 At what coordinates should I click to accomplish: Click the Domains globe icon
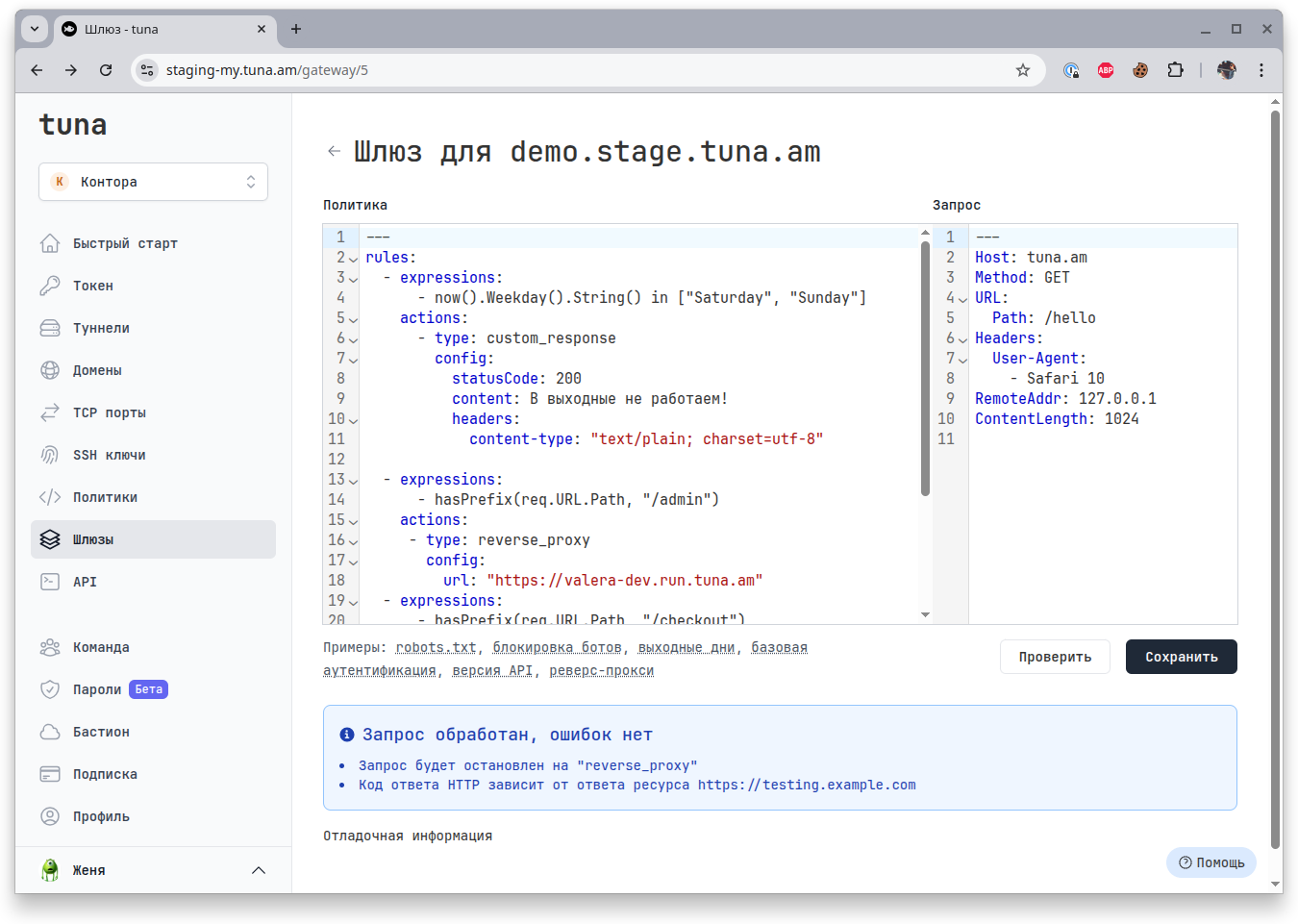pos(50,370)
